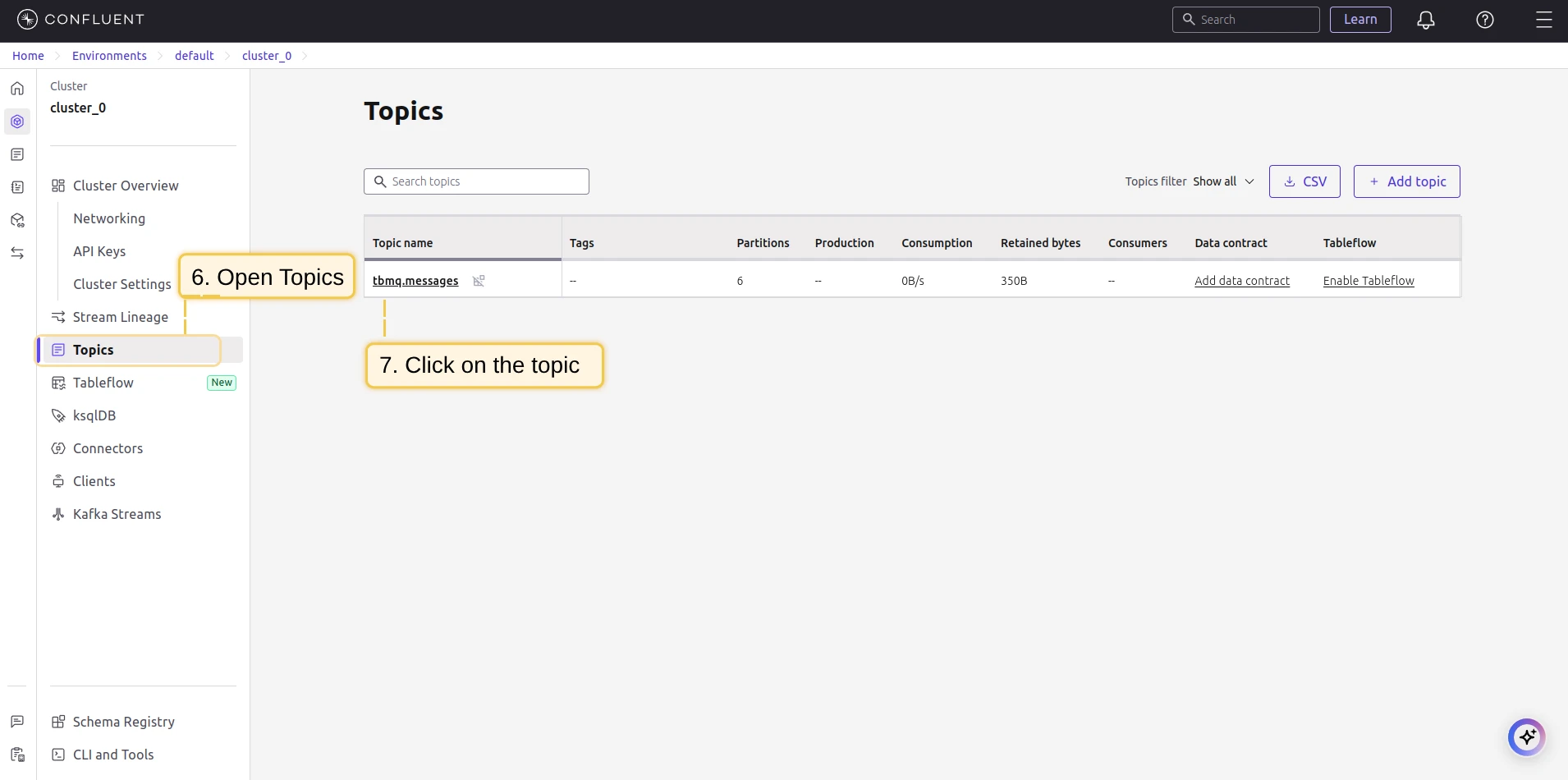
Task: Click the Consumption column header
Action: pyautogui.click(x=937, y=243)
